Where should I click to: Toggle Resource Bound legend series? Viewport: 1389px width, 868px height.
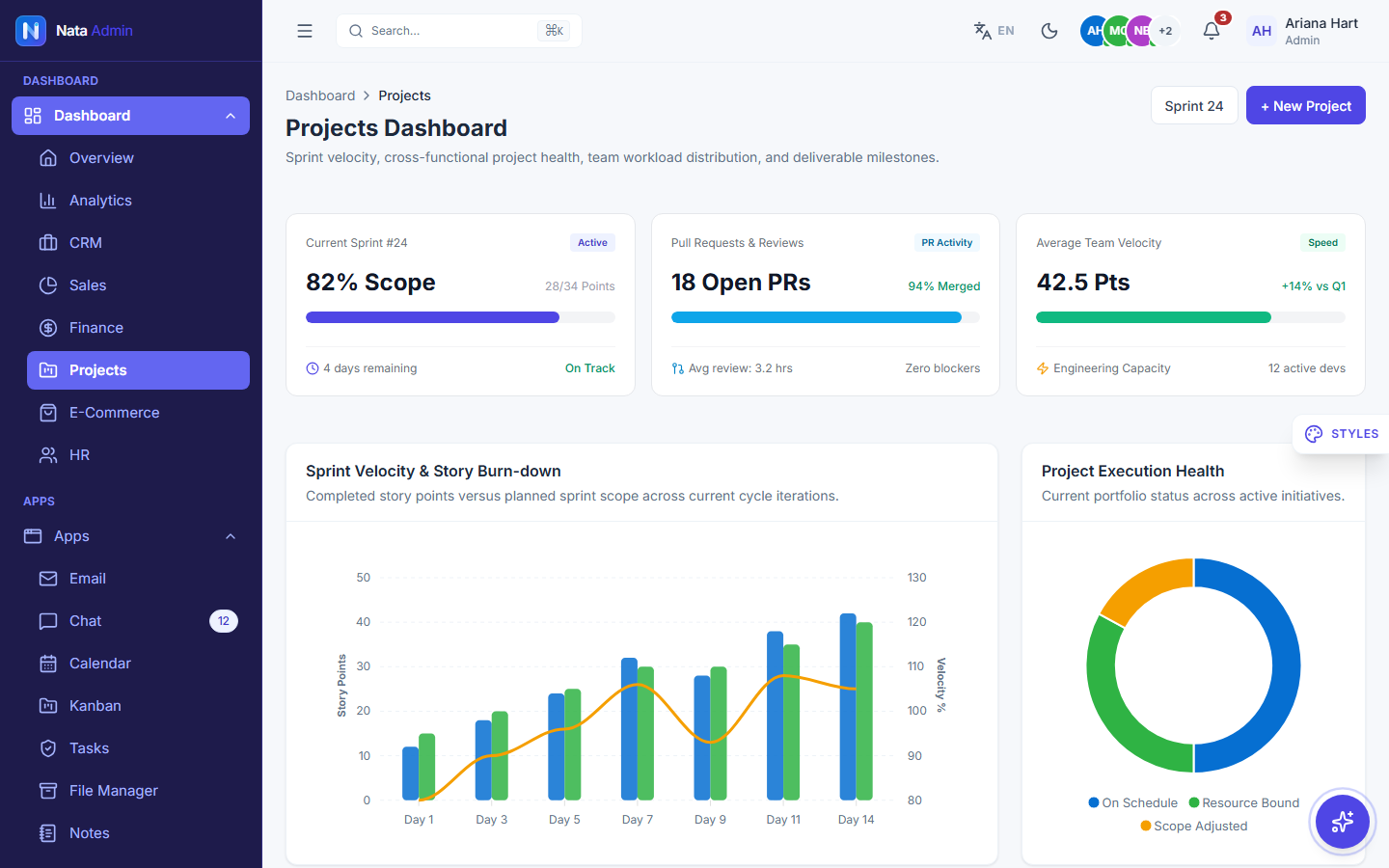(1243, 802)
